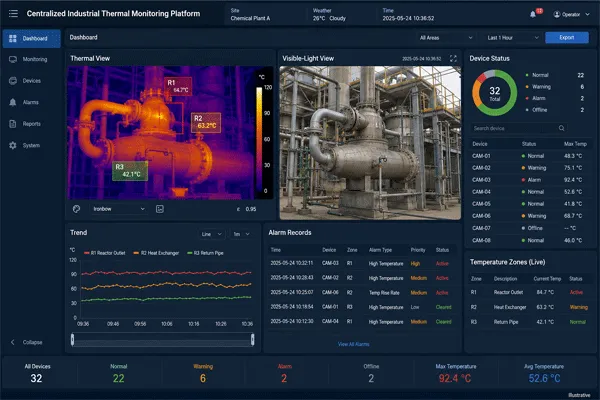Click the visible-light camera image

[370, 143]
